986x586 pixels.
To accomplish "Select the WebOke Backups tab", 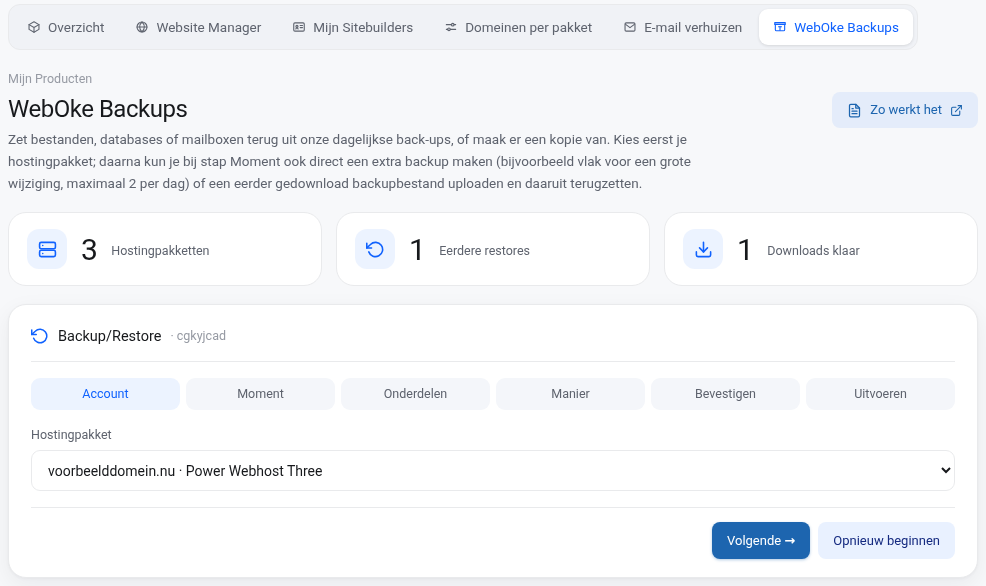I will tap(836, 28).
